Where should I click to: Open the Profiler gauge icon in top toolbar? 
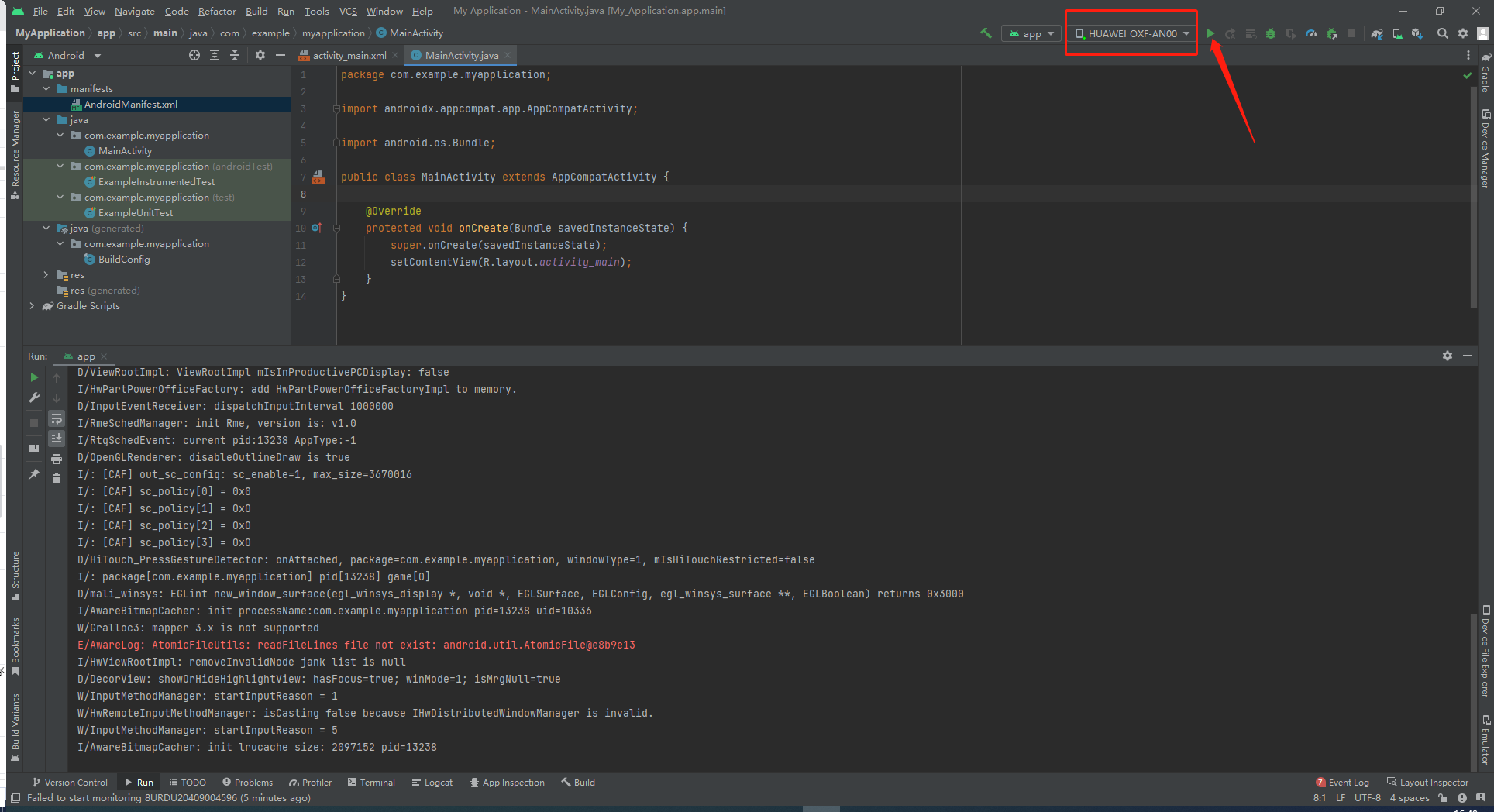[x=1311, y=33]
